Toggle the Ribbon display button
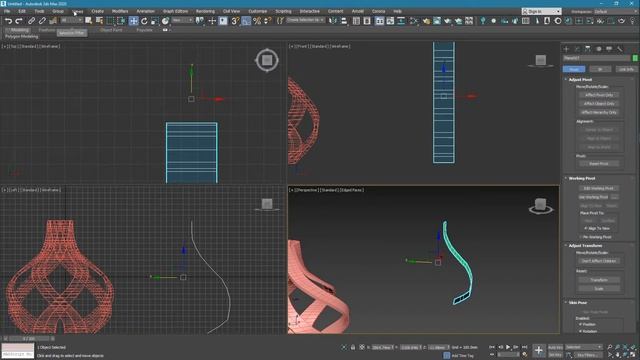Screen dimensions: 640x360 380,21
